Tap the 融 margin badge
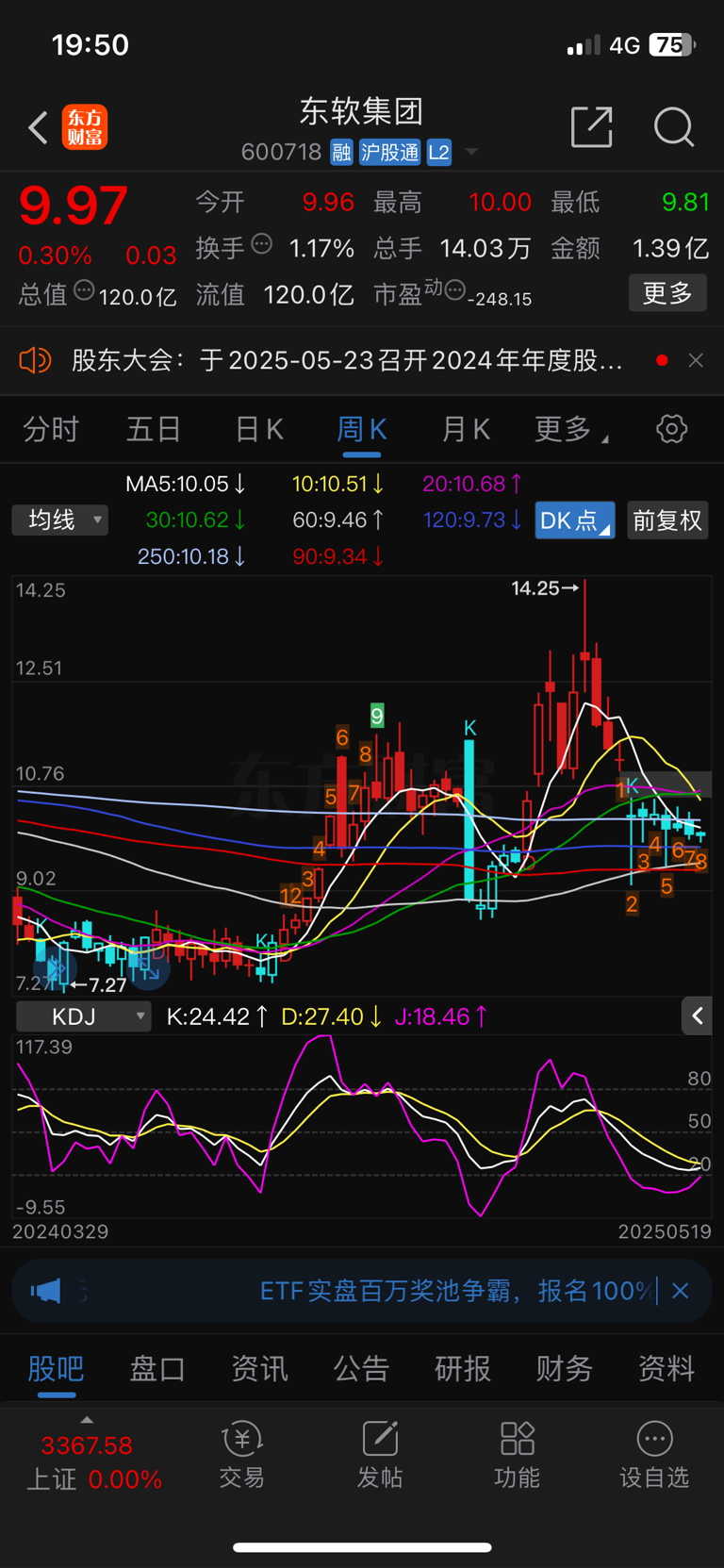The width and height of the screenshot is (724, 1568). [x=341, y=152]
